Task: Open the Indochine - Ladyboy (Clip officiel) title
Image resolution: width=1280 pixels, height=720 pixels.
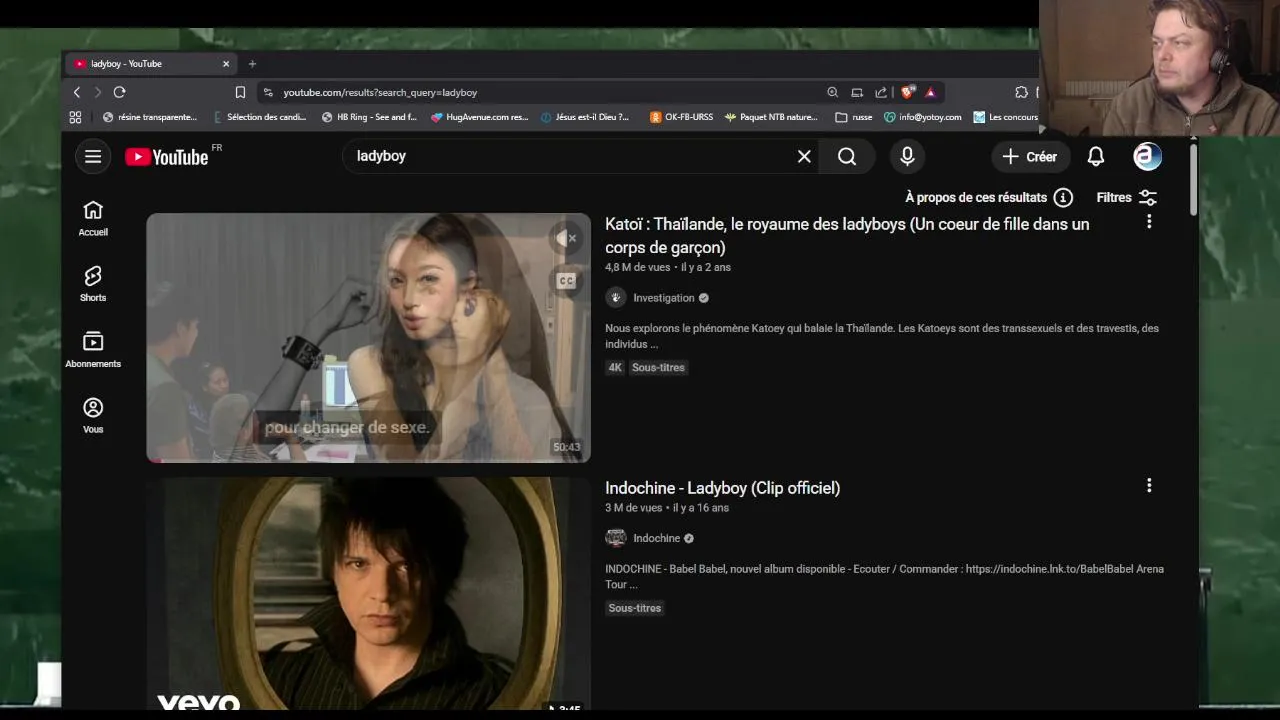Action: (x=722, y=488)
